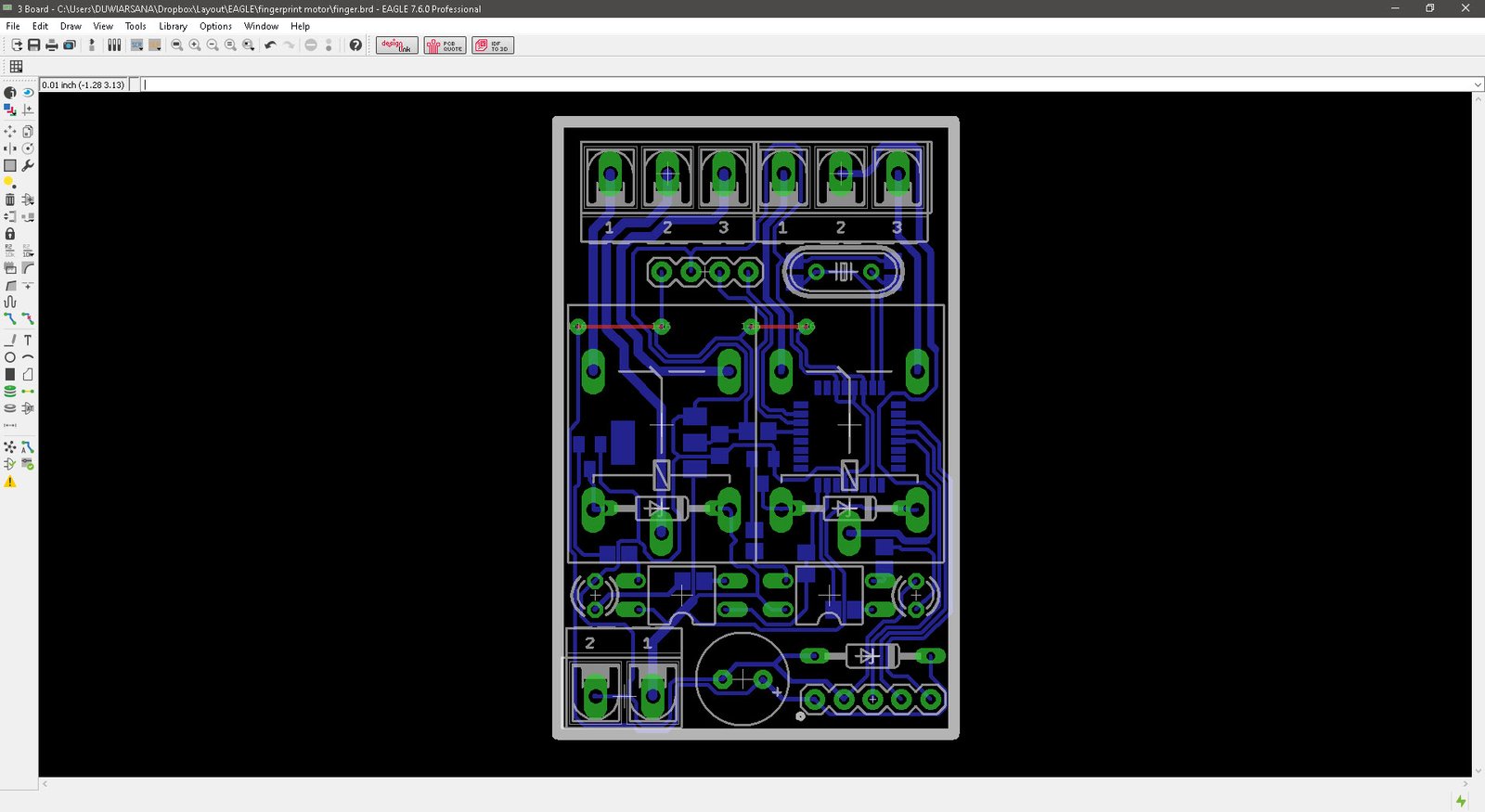Click the vertical scrollbar on the right
Image resolution: width=1485 pixels, height=812 pixels.
coord(1478,434)
